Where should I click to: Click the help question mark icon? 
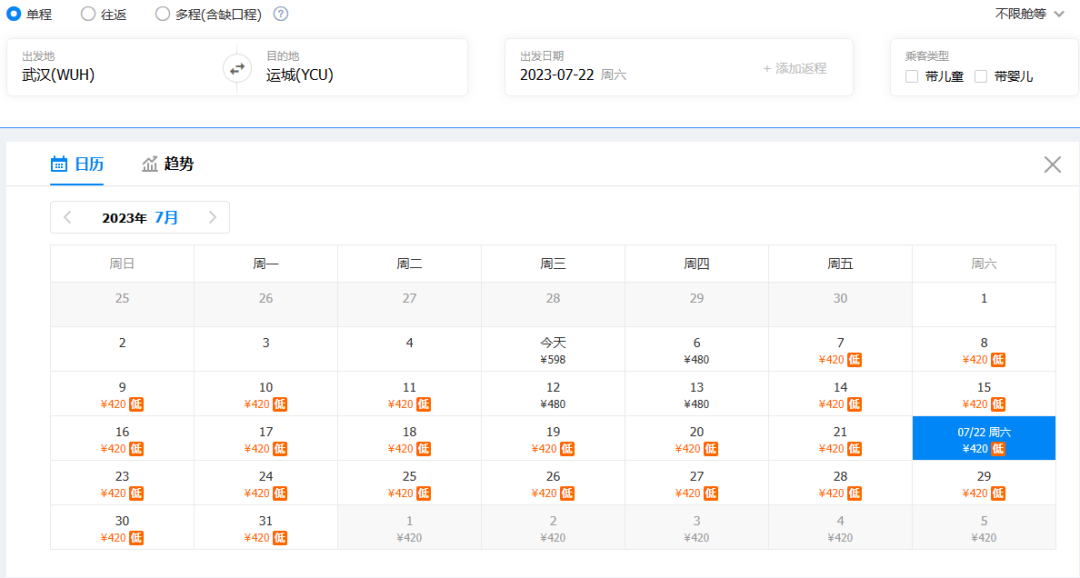click(x=281, y=14)
